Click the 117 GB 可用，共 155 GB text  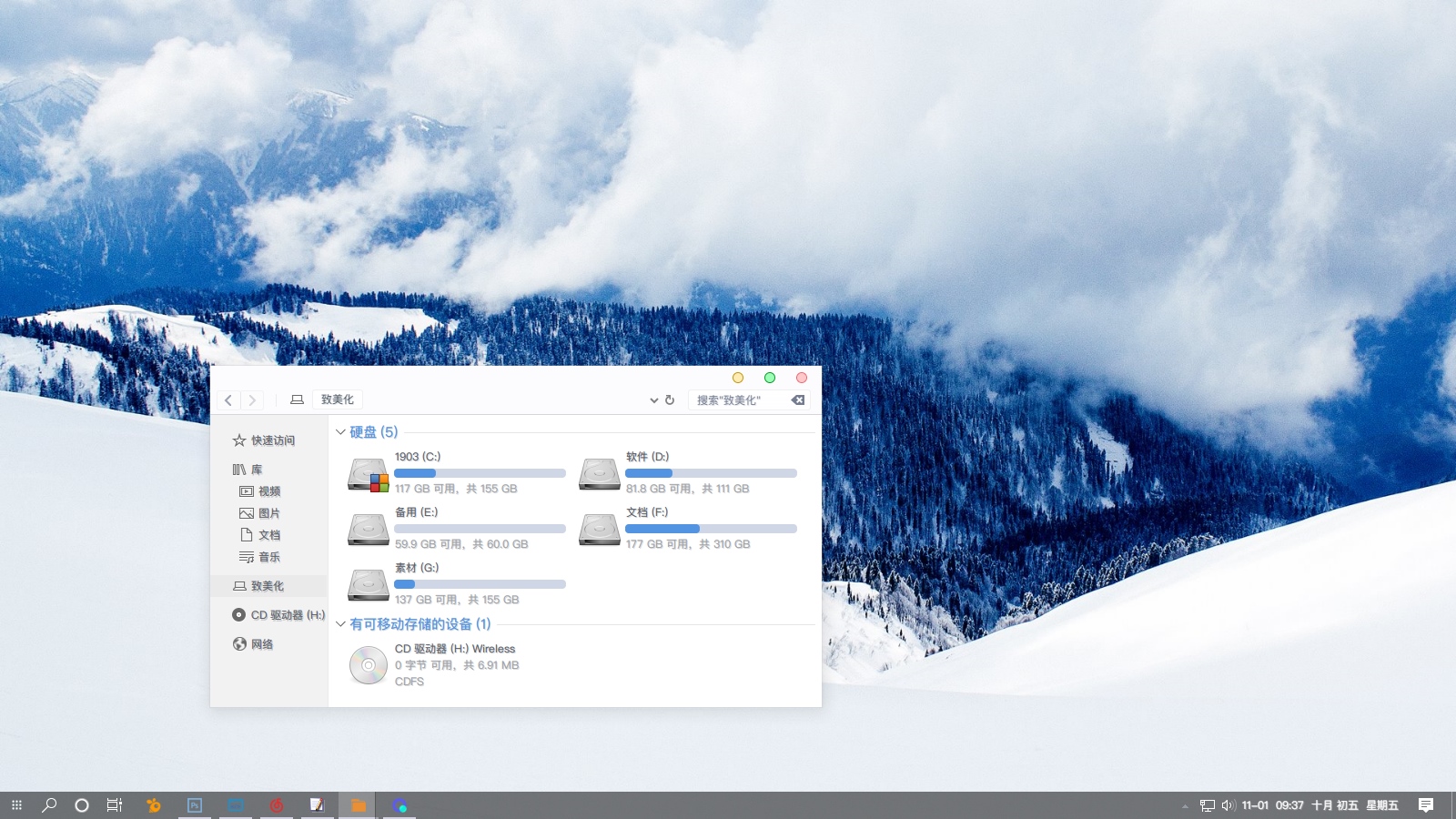(x=456, y=489)
